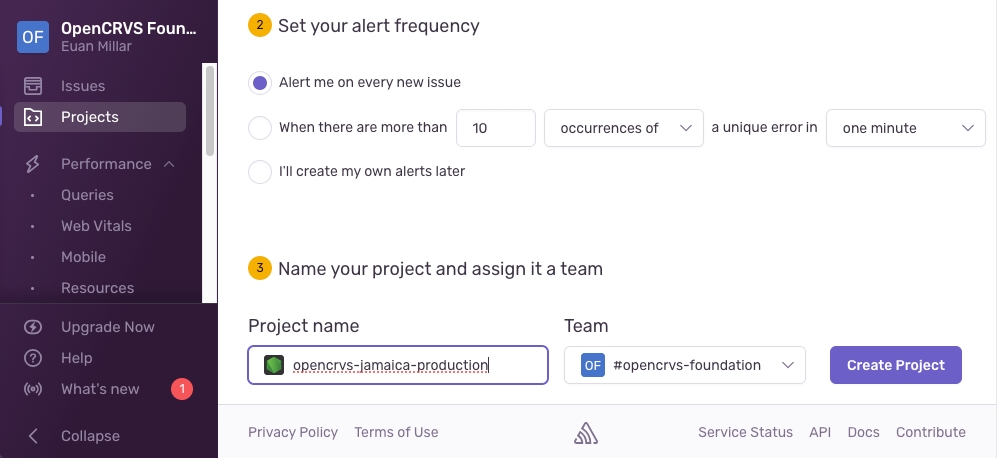Collapse the Performance section chevron
The width and height of the screenshot is (997, 458).
point(169,164)
